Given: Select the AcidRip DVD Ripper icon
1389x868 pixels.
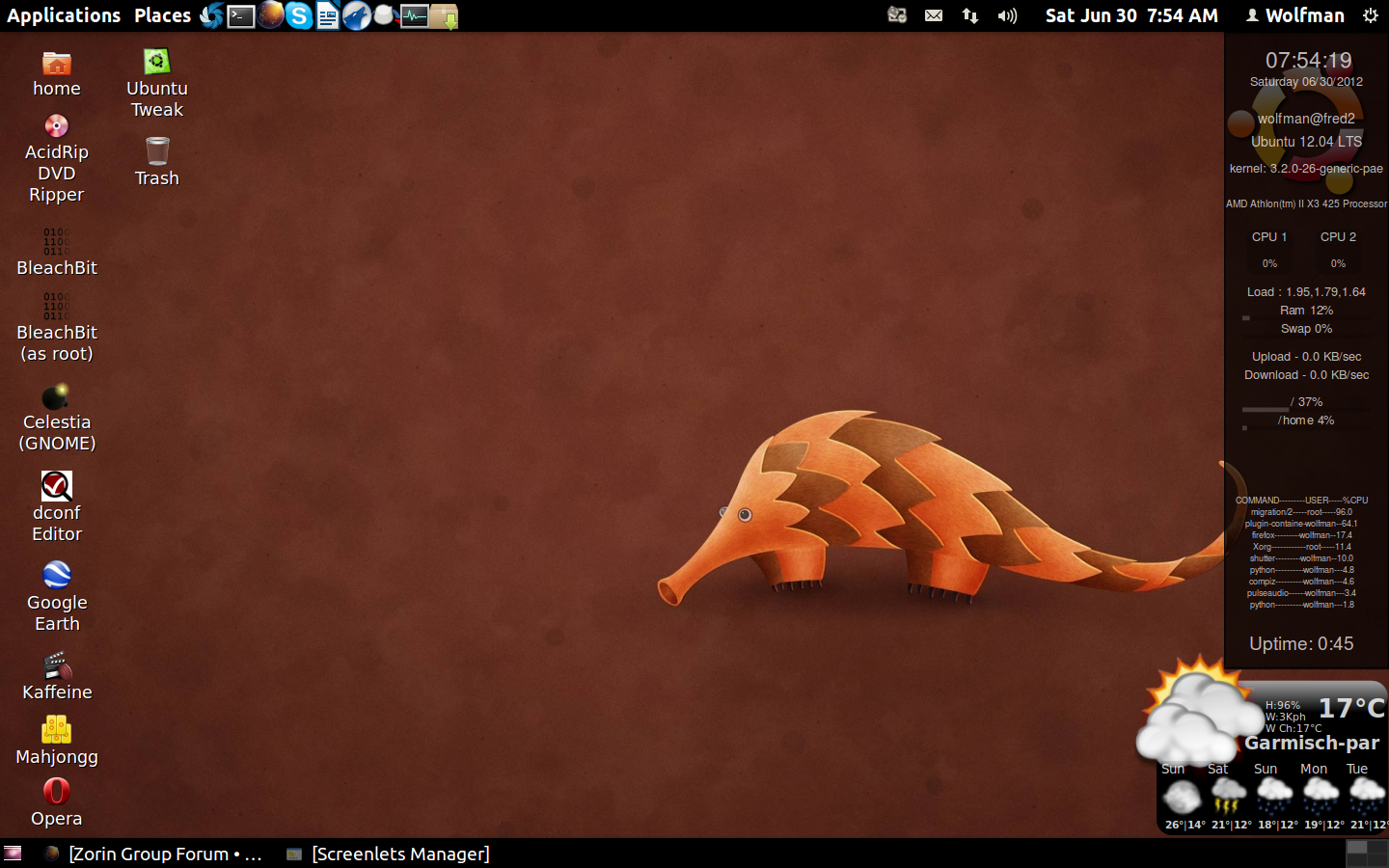Looking at the screenshot, I should (x=57, y=159).
